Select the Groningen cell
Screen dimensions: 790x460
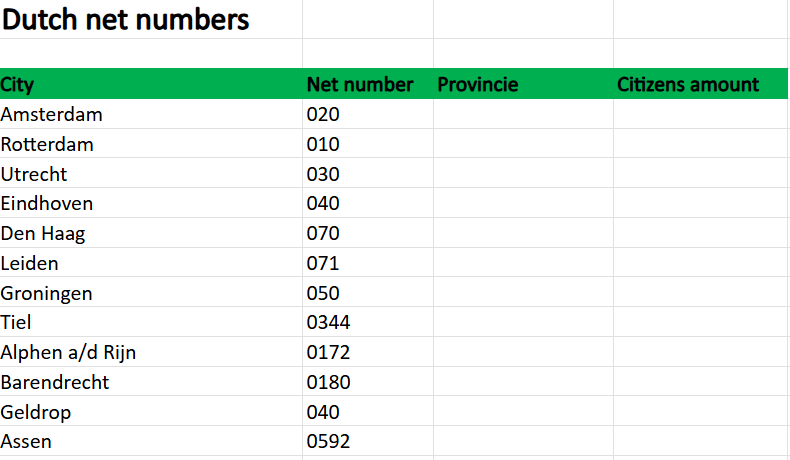pos(151,292)
